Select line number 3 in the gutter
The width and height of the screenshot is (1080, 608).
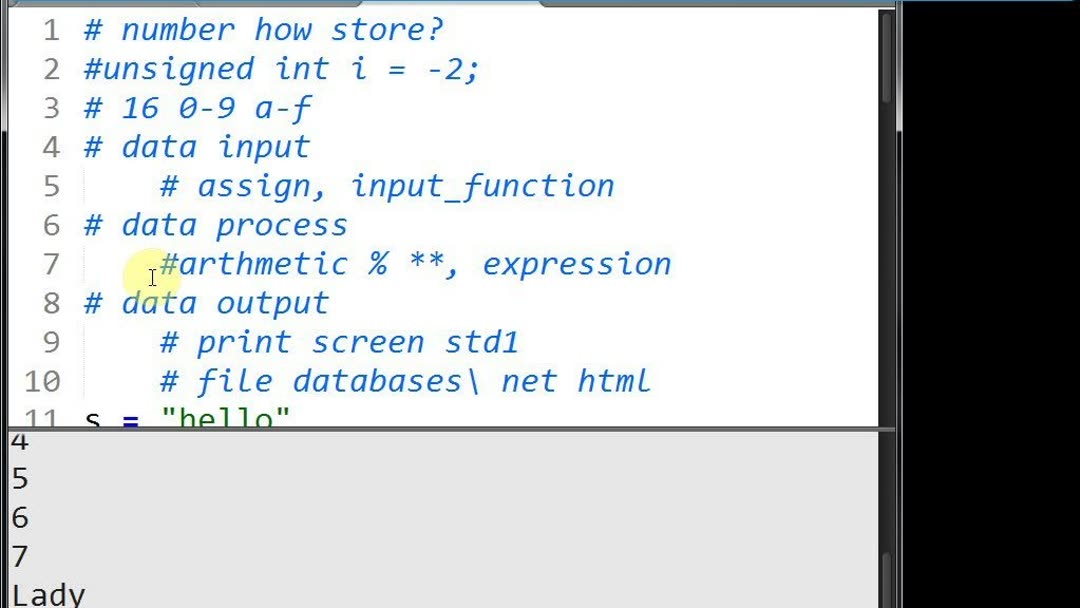(50, 108)
